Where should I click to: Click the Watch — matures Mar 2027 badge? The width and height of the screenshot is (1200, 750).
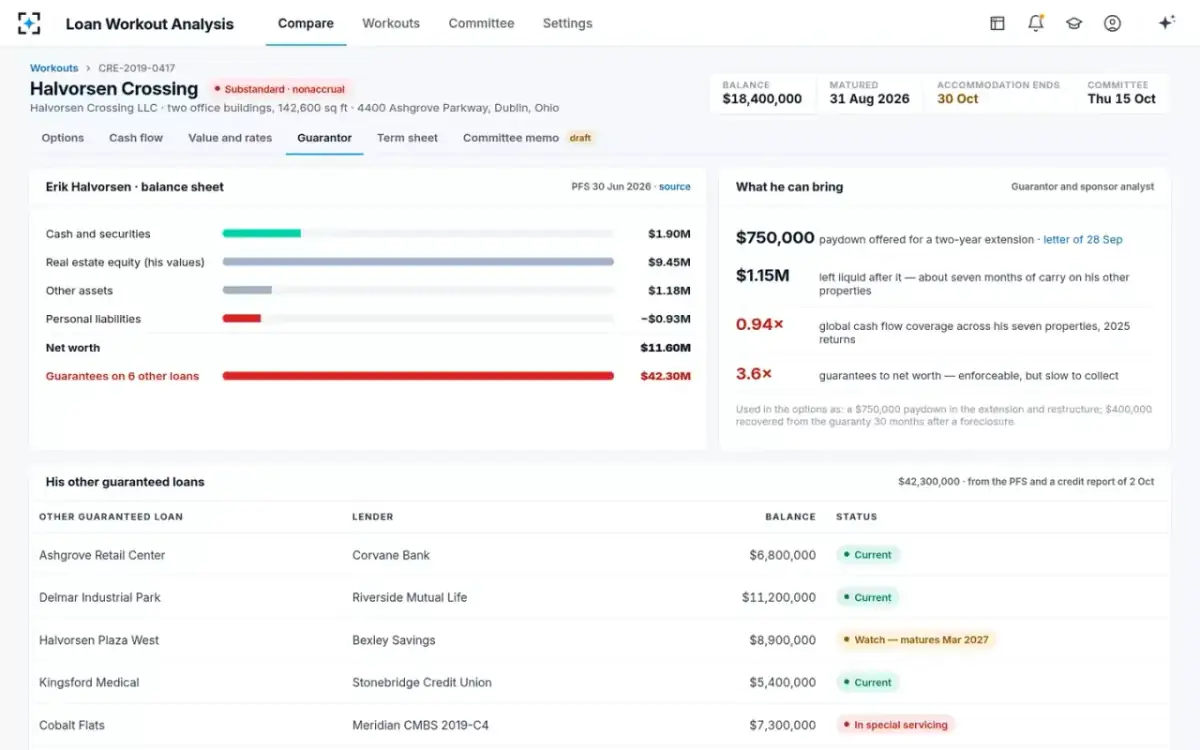coord(916,640)
